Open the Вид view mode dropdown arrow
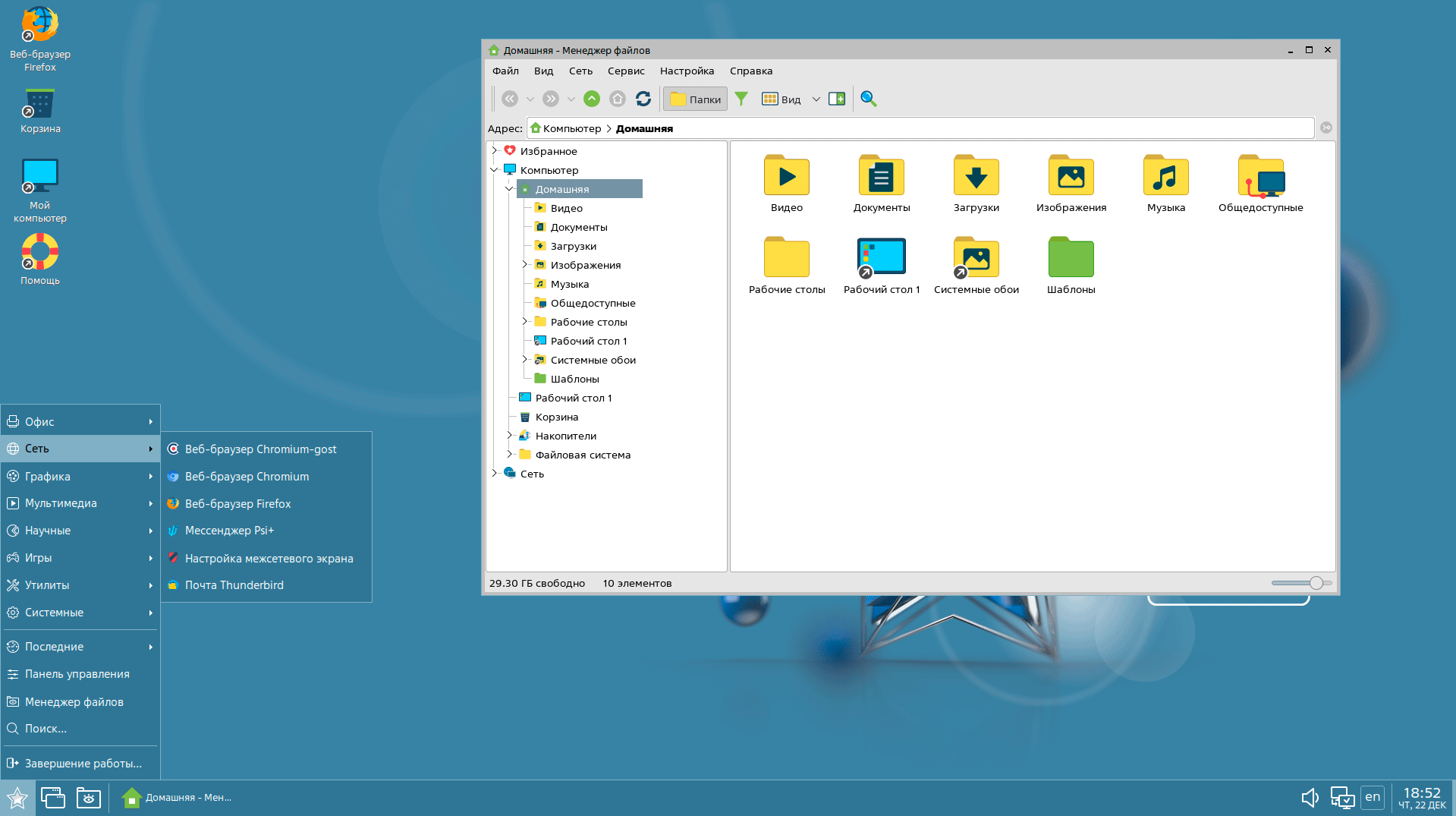The image size is (1456, 816). (816, 99)
